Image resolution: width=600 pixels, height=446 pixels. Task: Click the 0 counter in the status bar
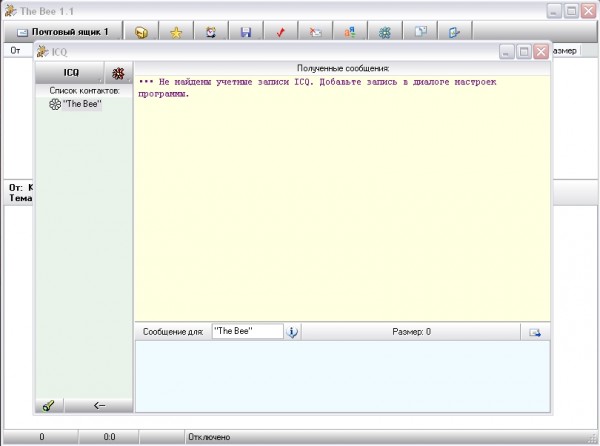42,437
